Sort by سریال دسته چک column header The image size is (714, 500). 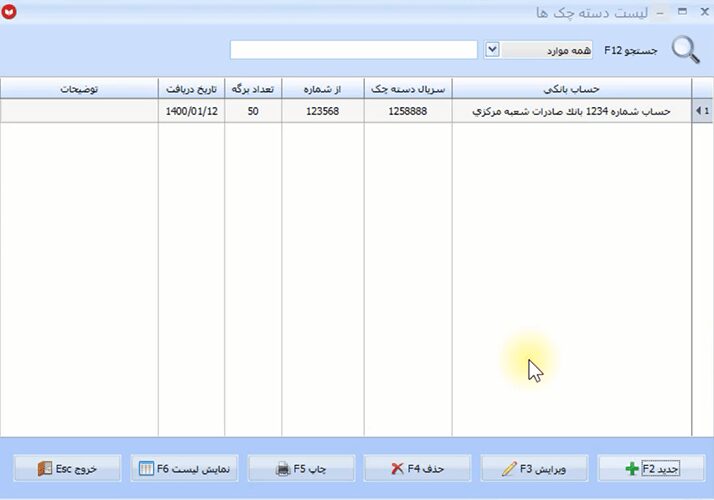408,89
